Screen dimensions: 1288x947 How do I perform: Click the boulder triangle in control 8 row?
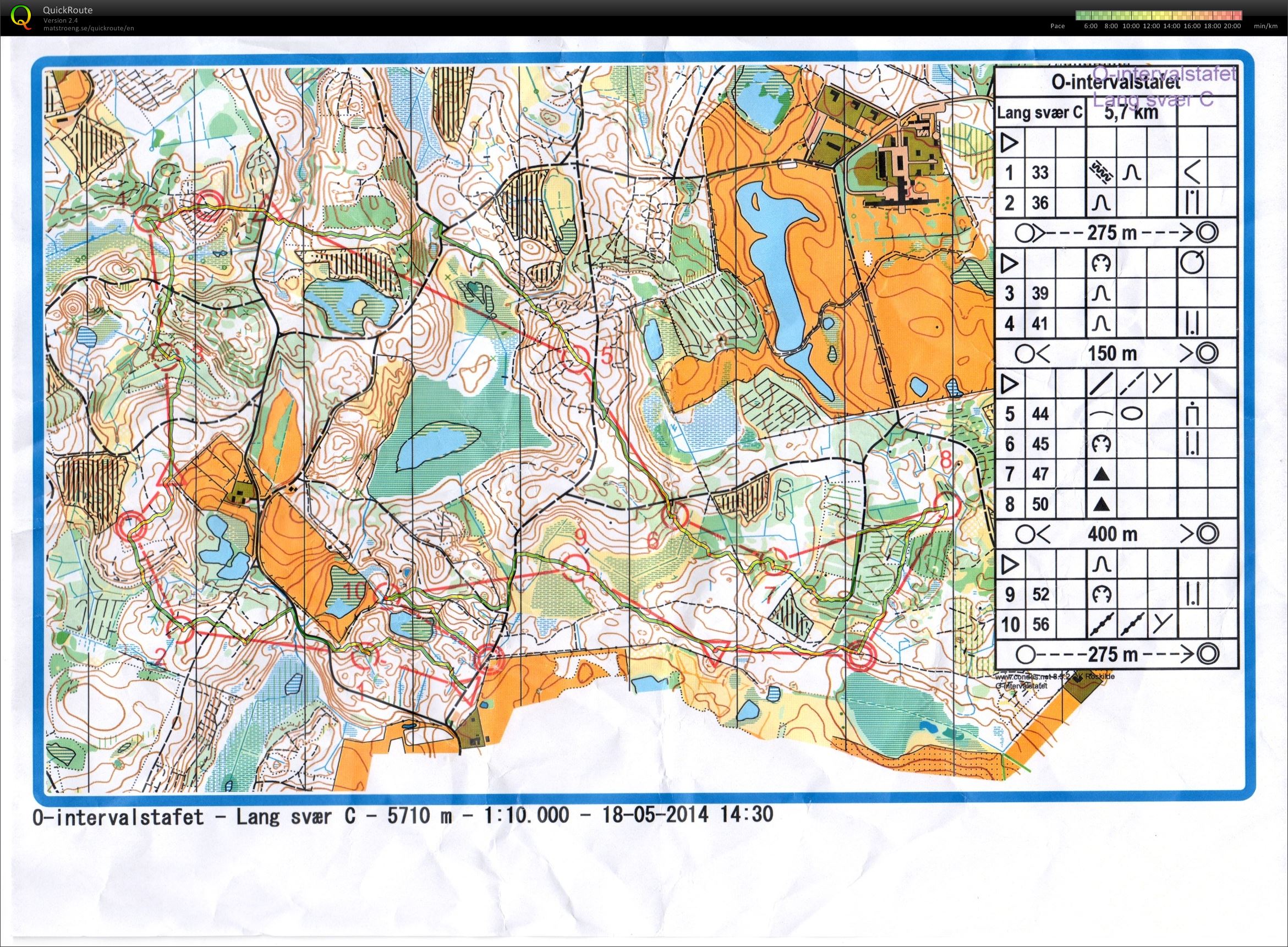click(x=1100, y=505)
